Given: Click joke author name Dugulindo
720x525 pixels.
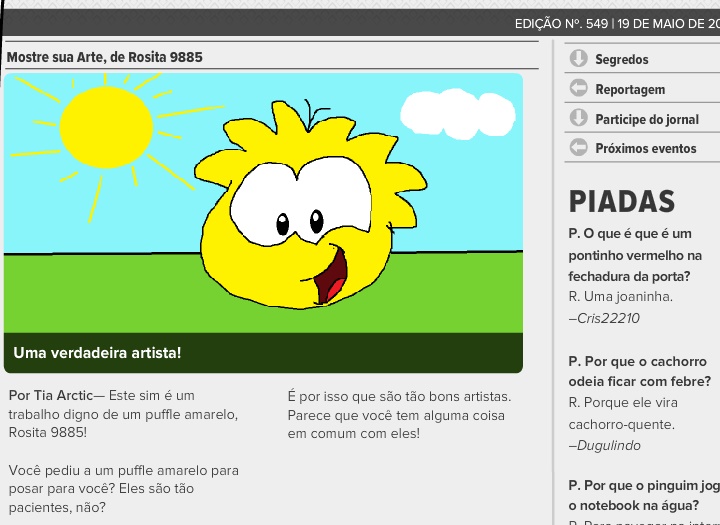Looking at the screenshot, I should click(609, 445).
